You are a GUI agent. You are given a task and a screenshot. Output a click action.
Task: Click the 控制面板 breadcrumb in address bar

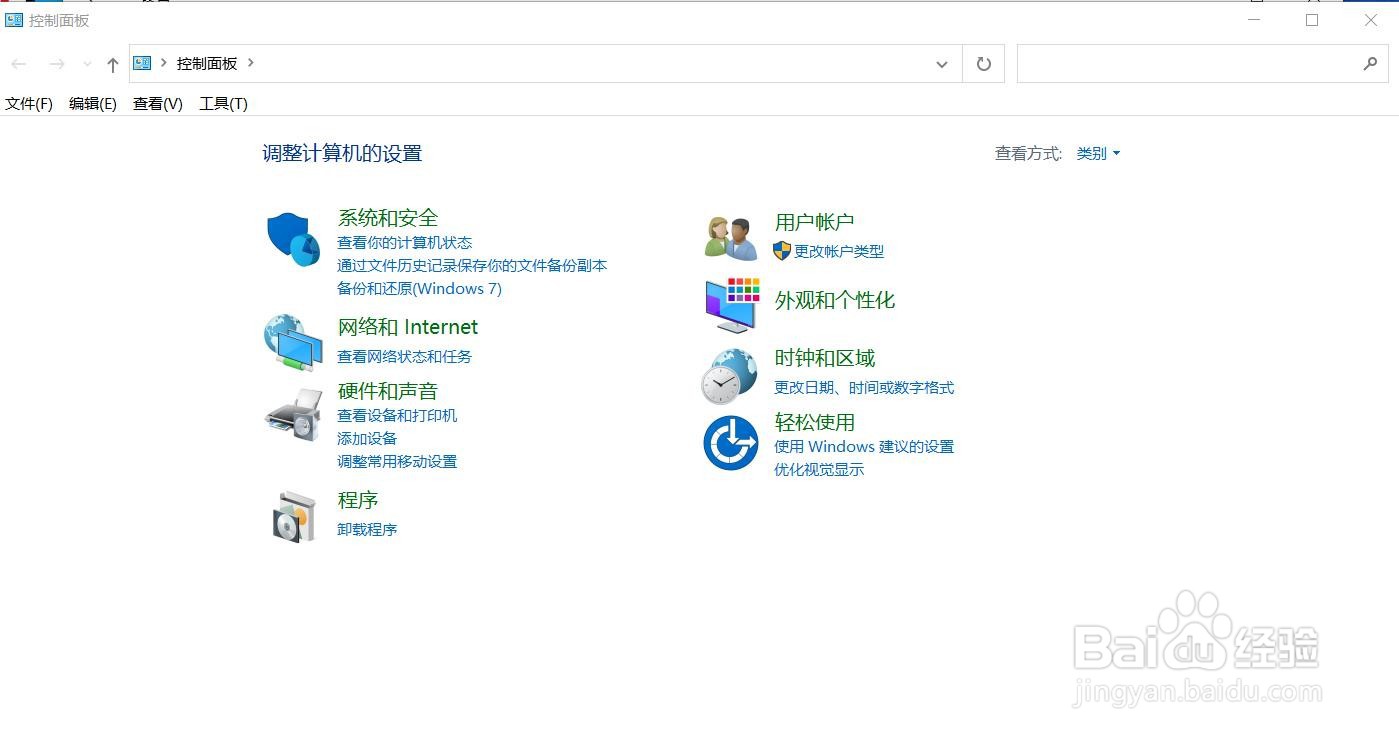coord(207,63)
